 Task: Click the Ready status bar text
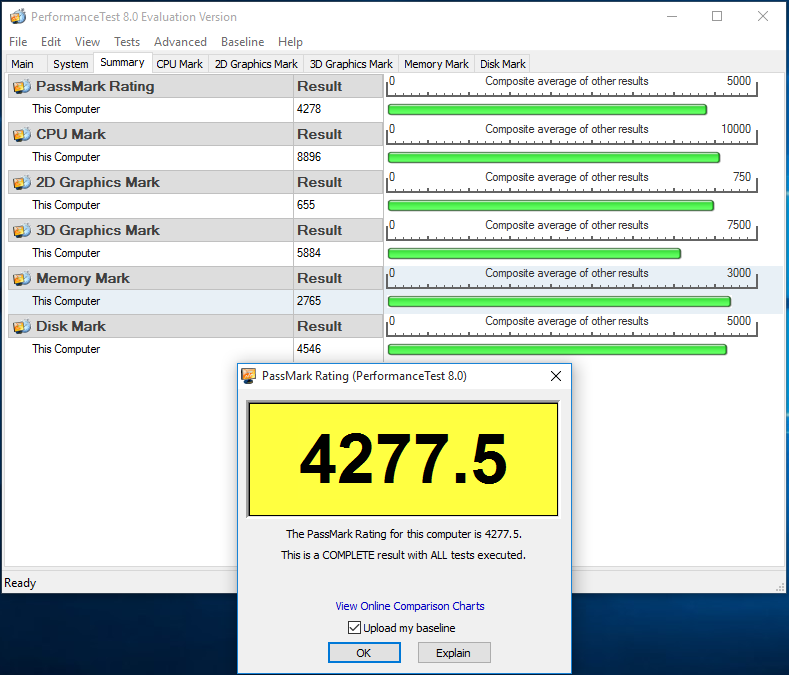(20, 583)
